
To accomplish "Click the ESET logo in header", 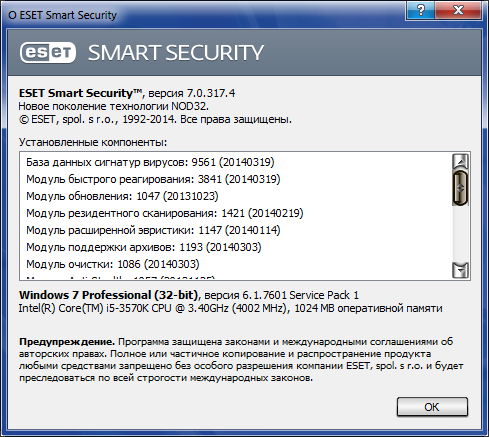I will pos(48,53).
